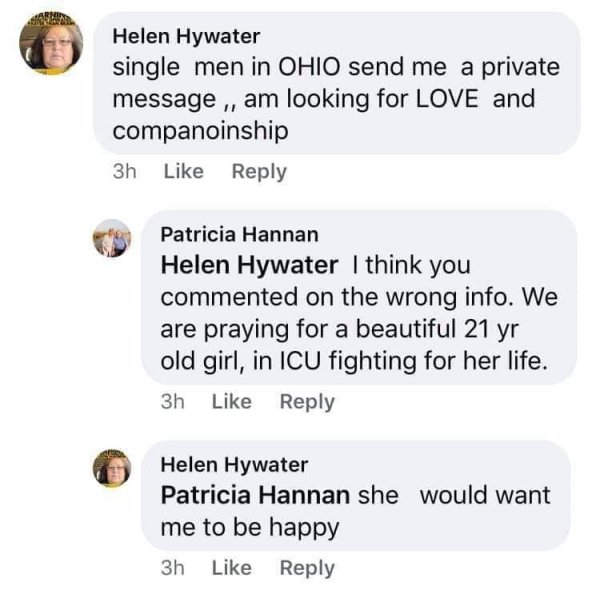This screenshot has width=600, height=598.
Task: Click the Helen Hywater author name on the last reply
Action: 234,464
